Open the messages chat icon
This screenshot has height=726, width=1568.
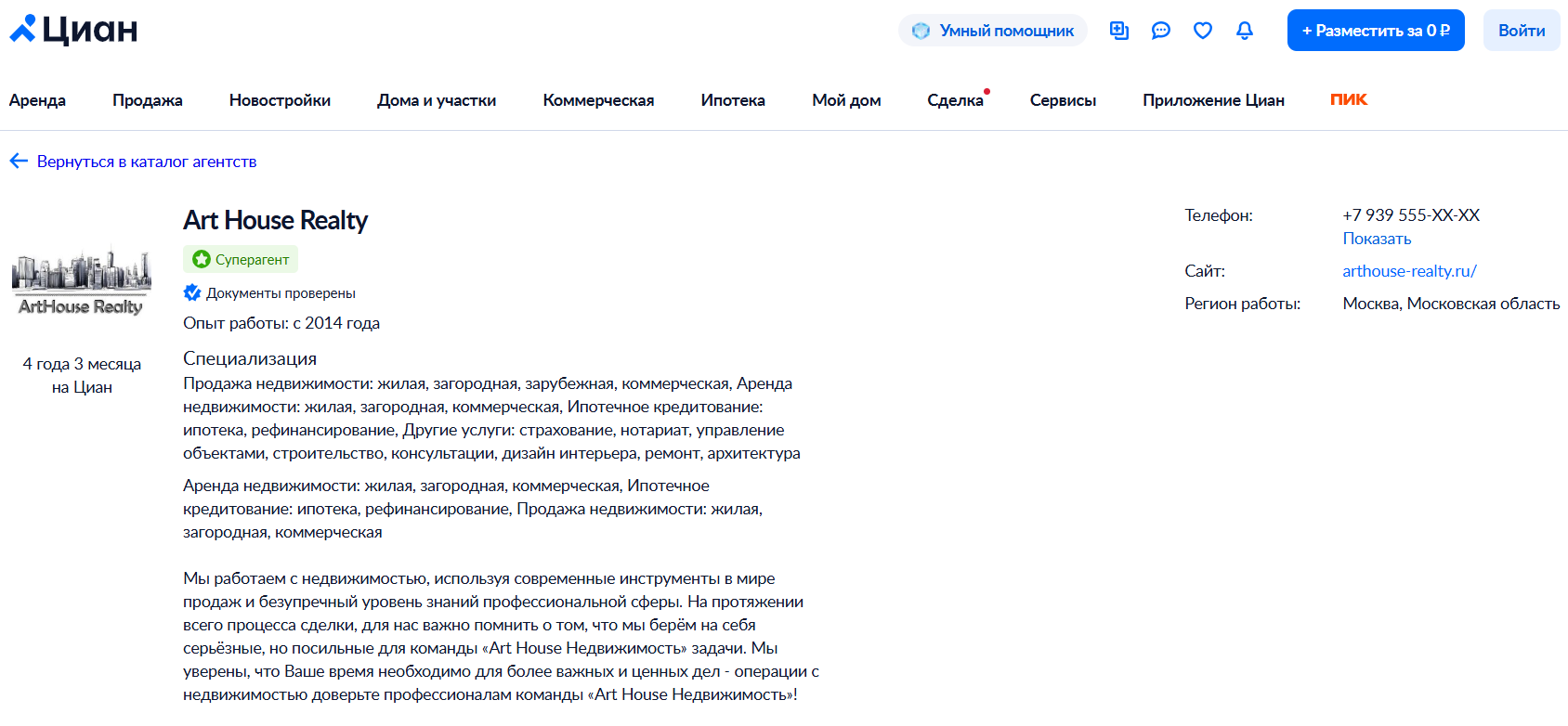tap(1161, 31)
